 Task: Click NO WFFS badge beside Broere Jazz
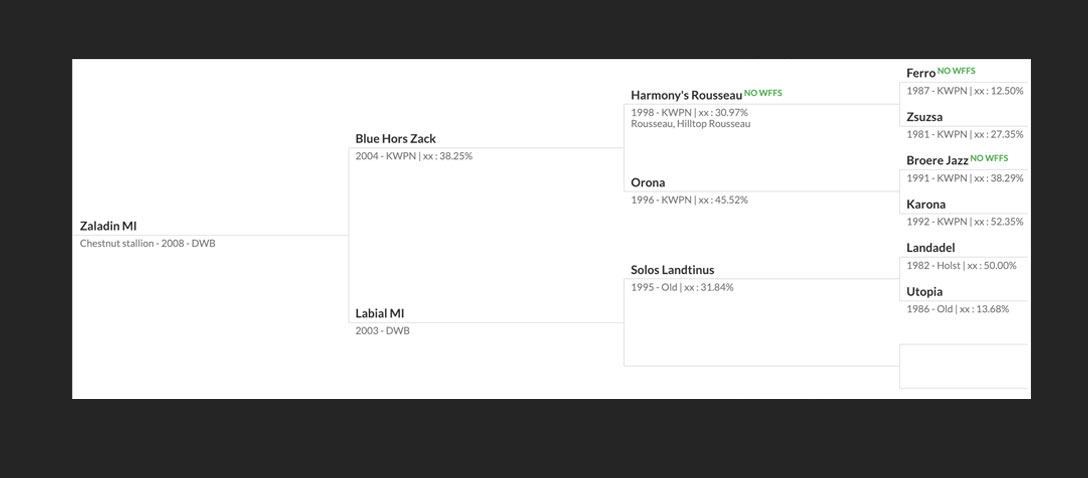[x=989, y=157]
